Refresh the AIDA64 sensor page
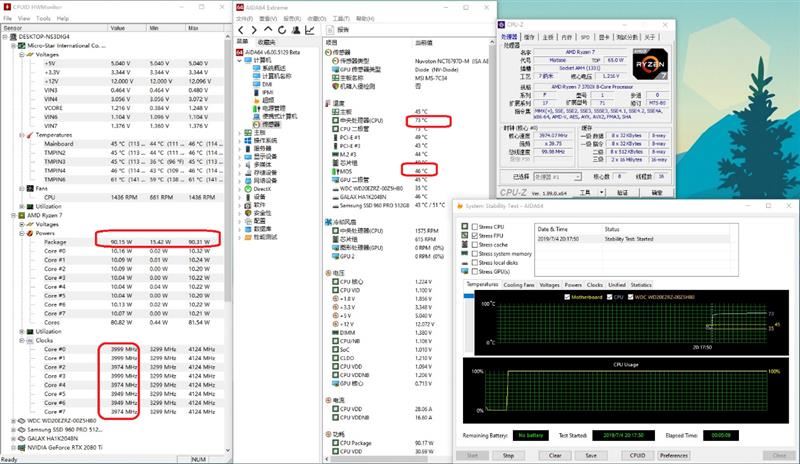The height and width of the screenshot is (464, 800). click(x=282, y=30)
